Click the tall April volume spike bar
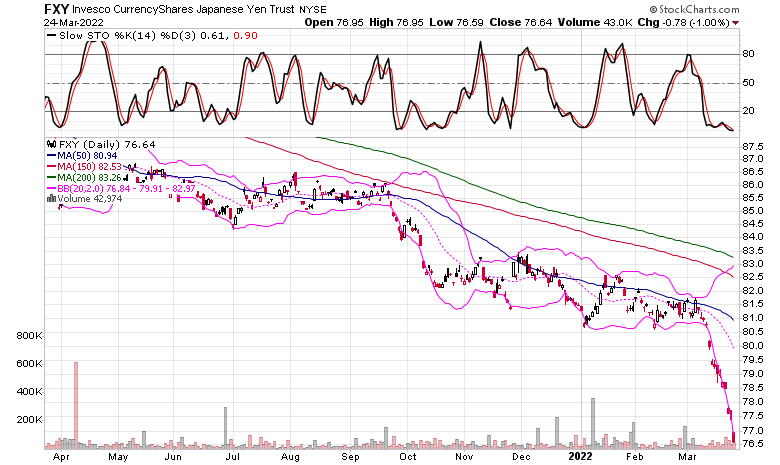780x465 pixels. [76, 405]
